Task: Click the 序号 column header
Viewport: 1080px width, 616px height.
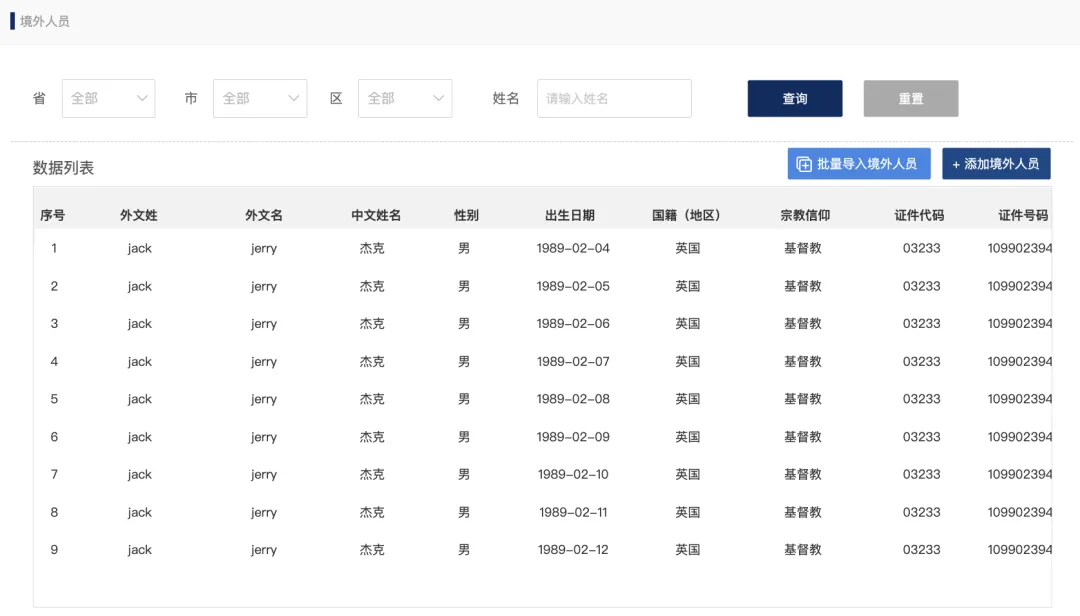Action: pos(52,216)
